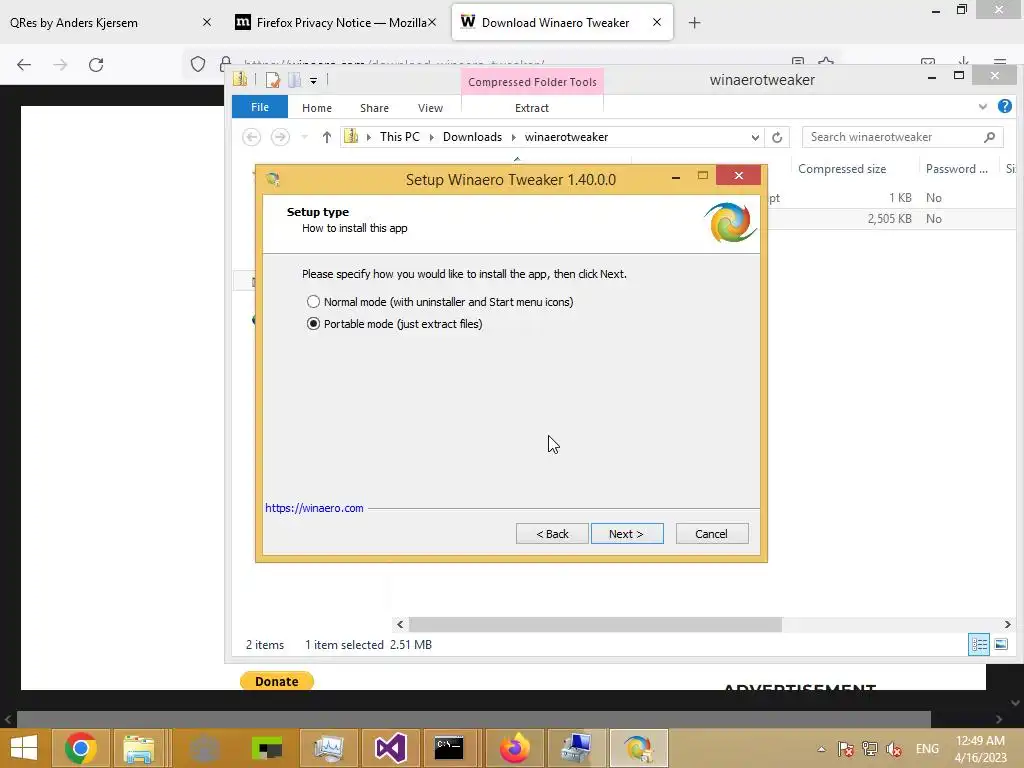Click Firefox tracking protection shield icon
Image resolution: width=1024 pixels, height=768 pixels.
(198, 64)
